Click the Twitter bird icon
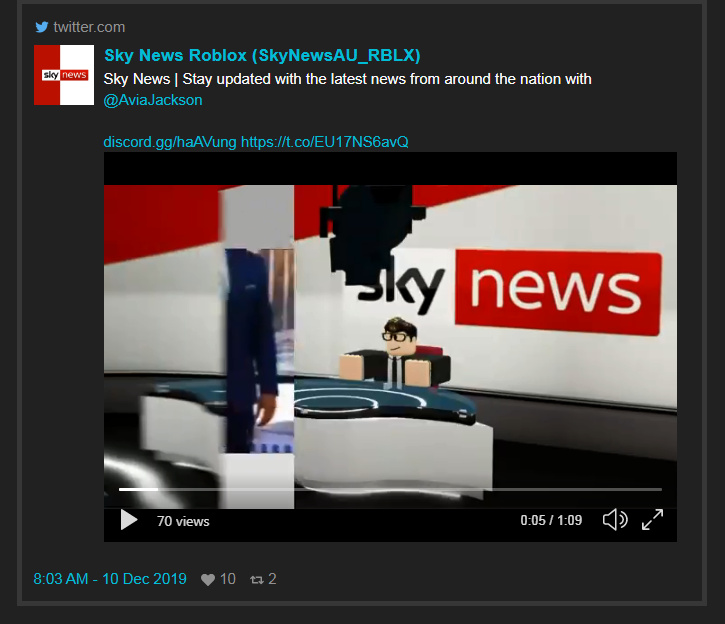This screenshot has height=624, width=725. point(42,27)
